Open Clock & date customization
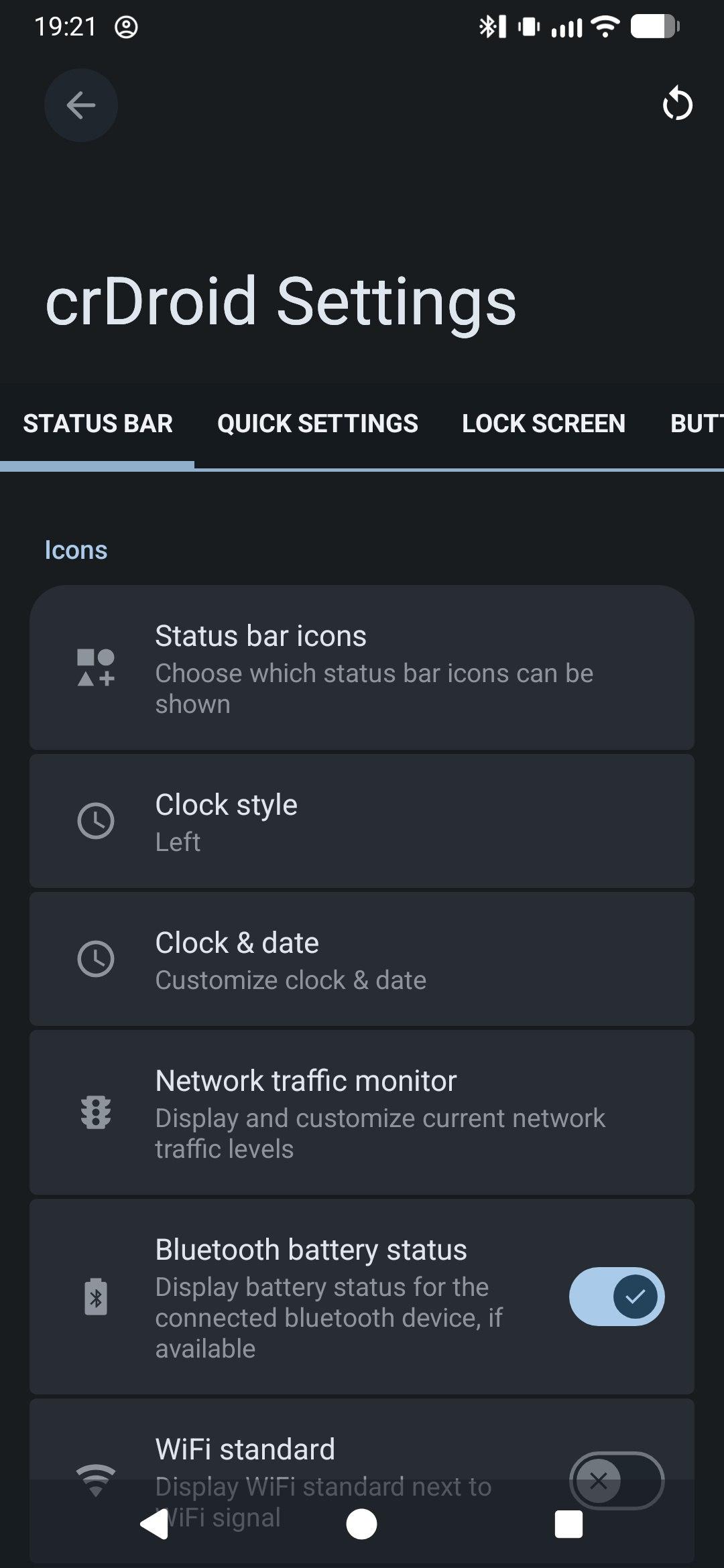724x1568 pixels. [362, 959]
